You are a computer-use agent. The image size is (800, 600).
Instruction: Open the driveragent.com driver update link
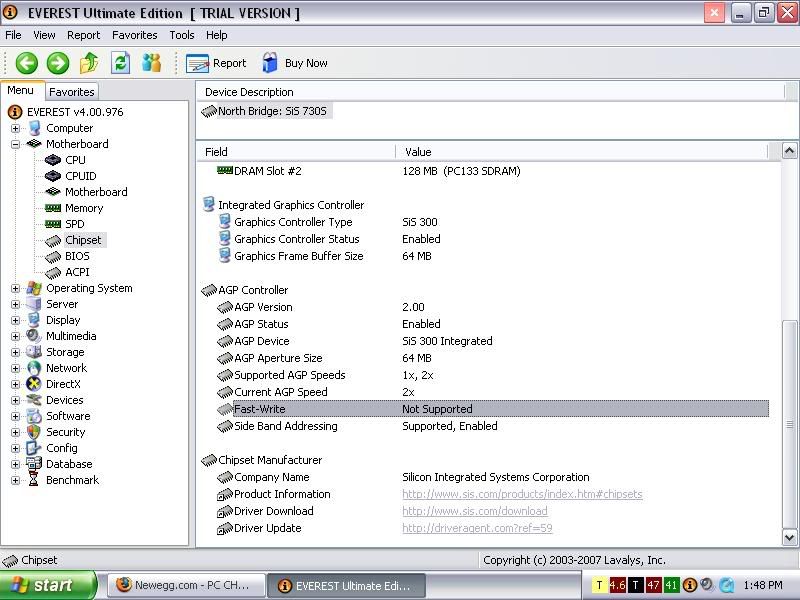(x=477, y=528)
